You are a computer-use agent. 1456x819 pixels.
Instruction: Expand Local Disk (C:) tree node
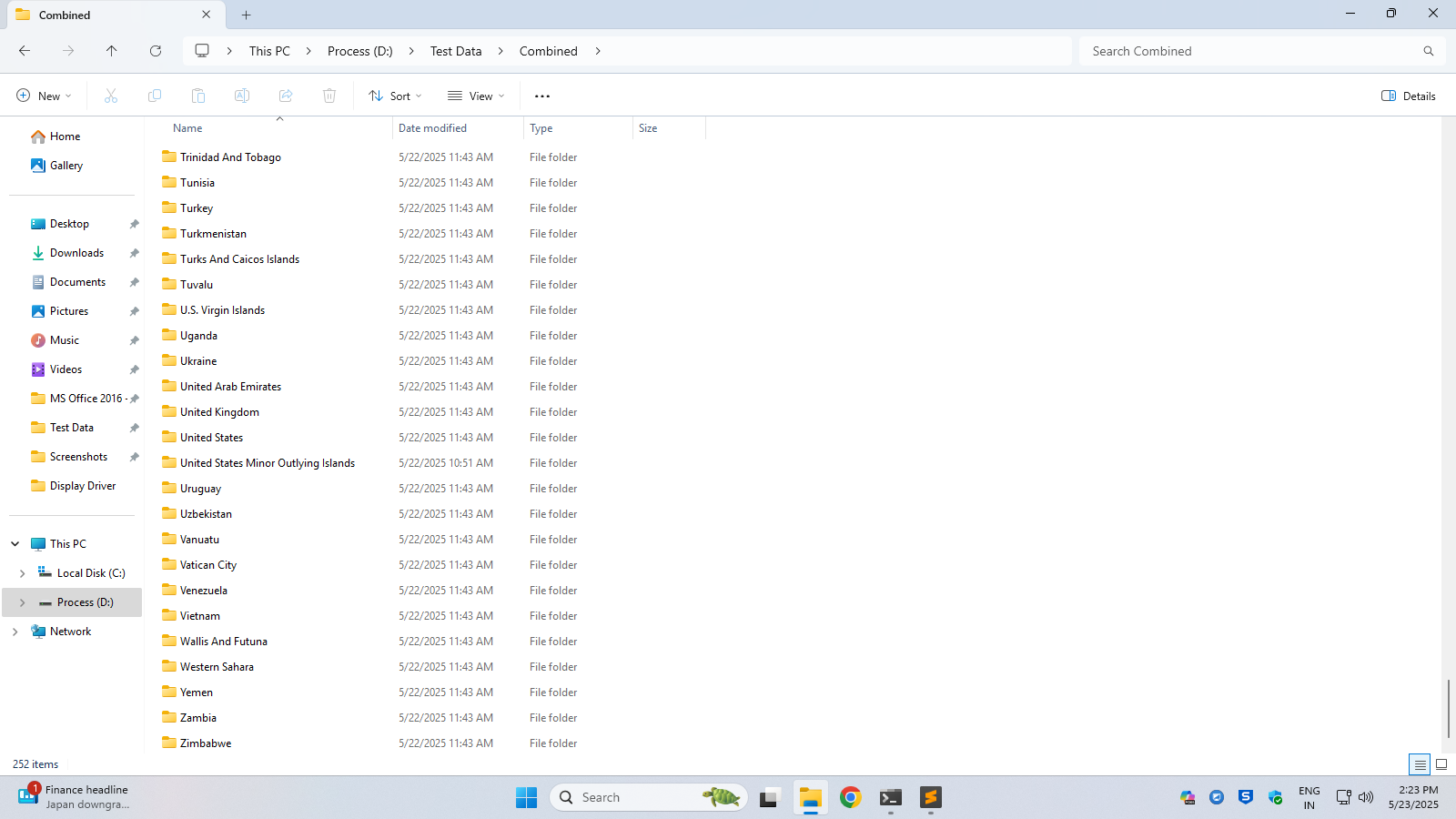[23, 573]
